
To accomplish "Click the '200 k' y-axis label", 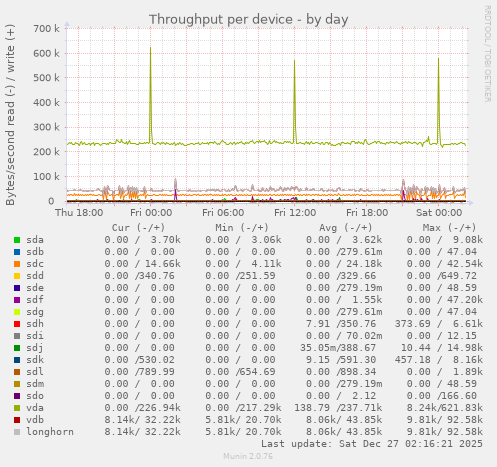I will point(46,152).
